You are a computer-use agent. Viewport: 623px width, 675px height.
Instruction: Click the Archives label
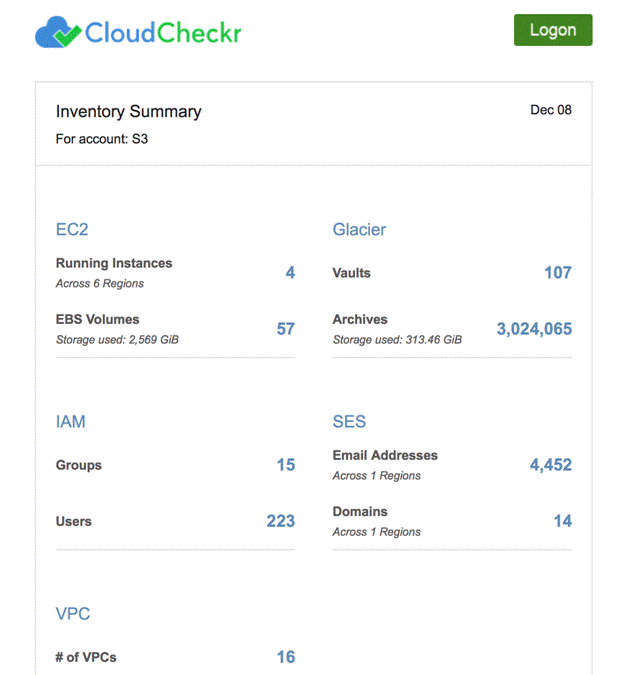tap(360, 319)
